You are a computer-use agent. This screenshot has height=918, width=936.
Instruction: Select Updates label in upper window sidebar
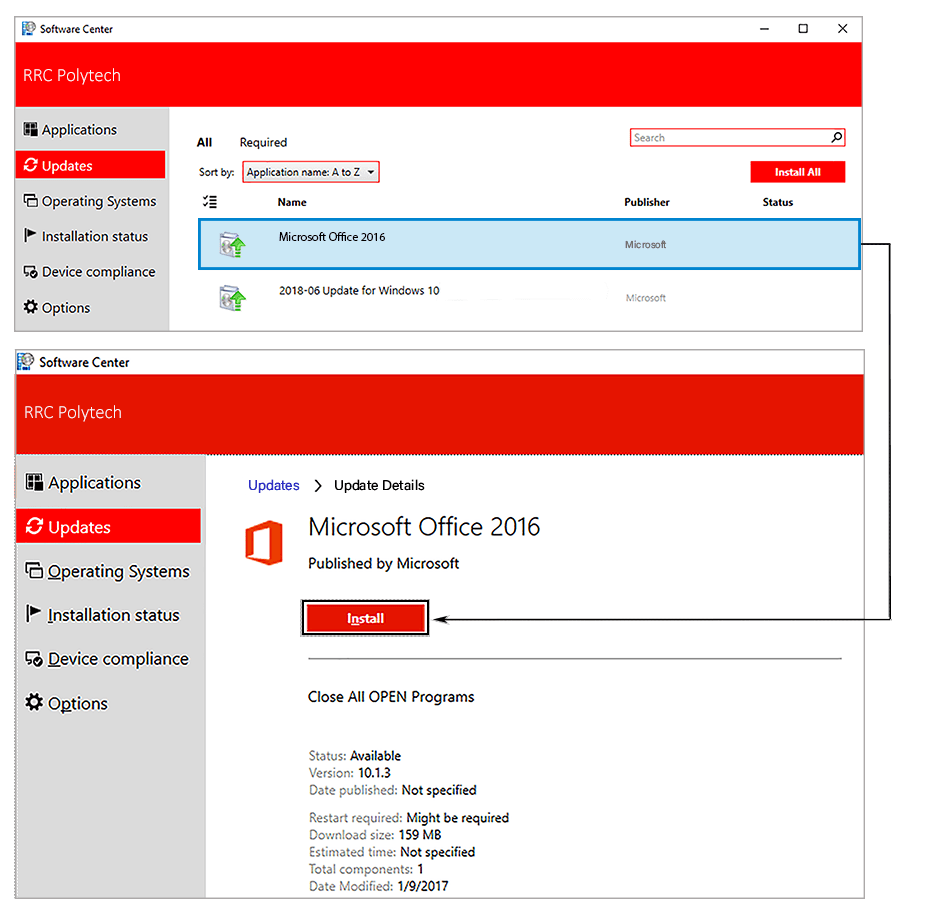point(67,165)
